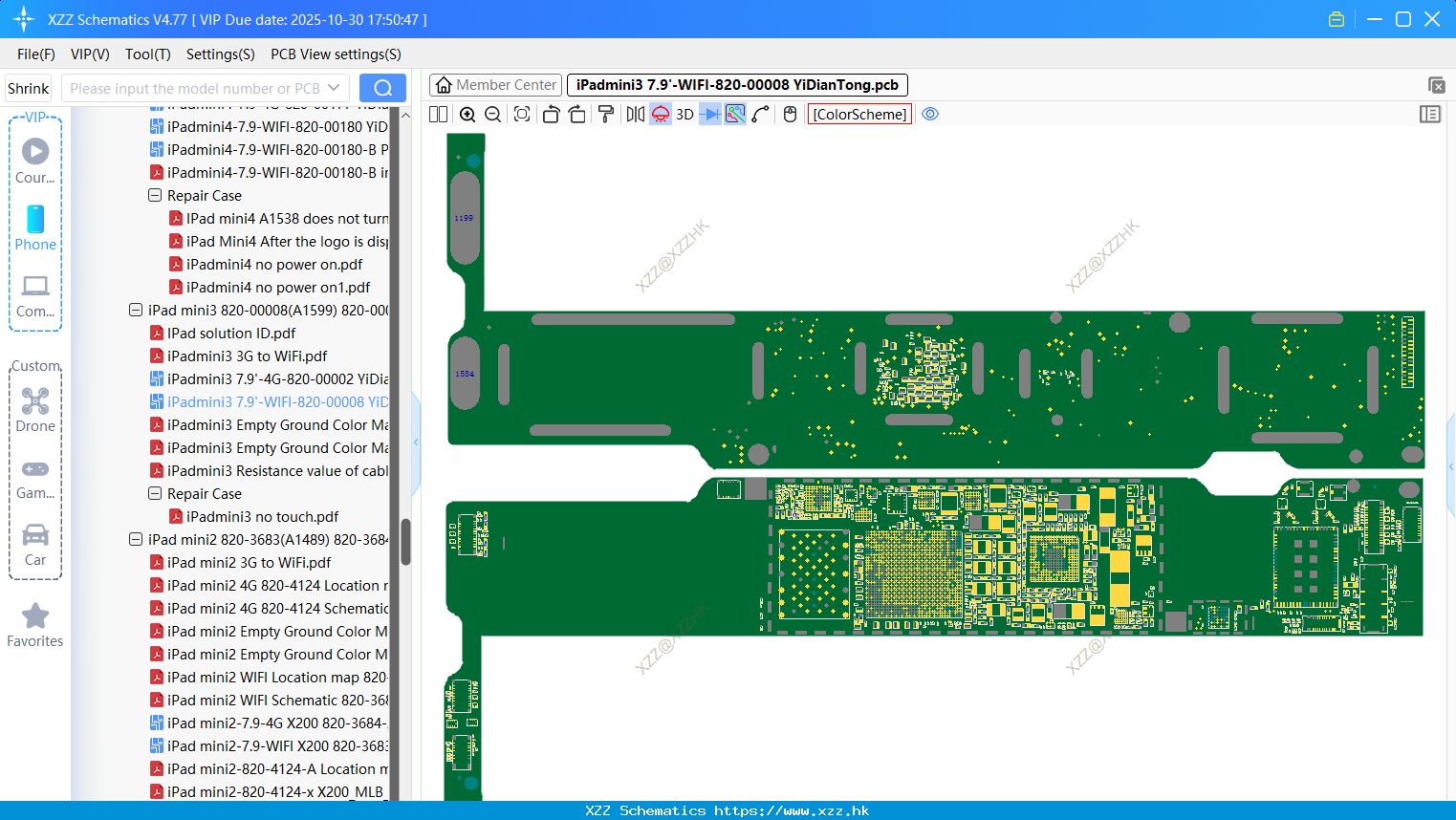This screenshot has height=820, width=1456.
Task: Collapse the Repair Case group containing iPadmini3 no touch.pdf
Action: (x=155, y=493)
